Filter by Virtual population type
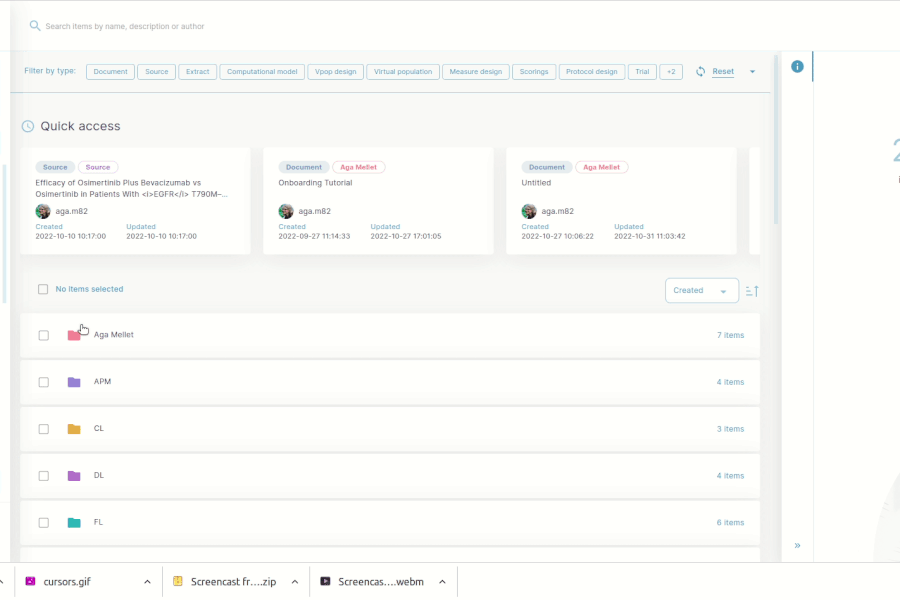900x600 pixels. coord(404,72)
